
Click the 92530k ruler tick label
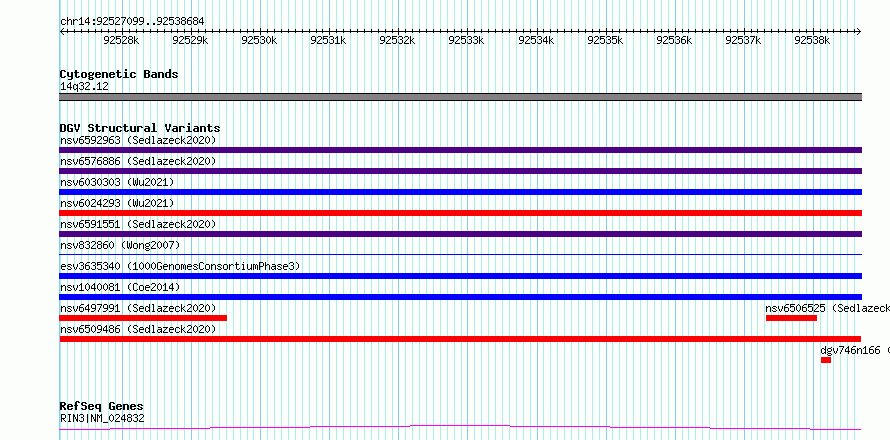(x=259, y=40)
